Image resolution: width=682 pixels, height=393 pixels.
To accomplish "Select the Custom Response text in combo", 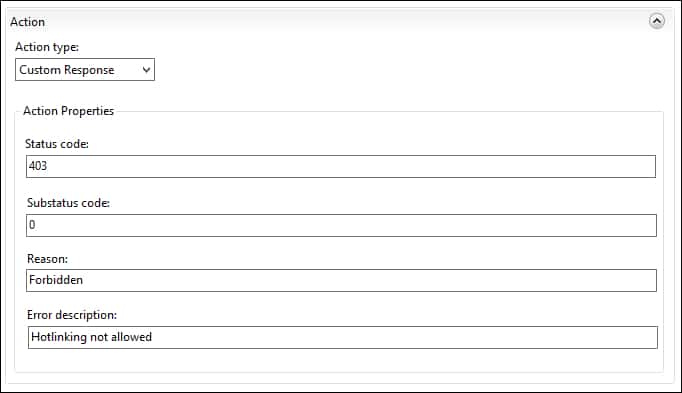I will click(x=67, y=70).
